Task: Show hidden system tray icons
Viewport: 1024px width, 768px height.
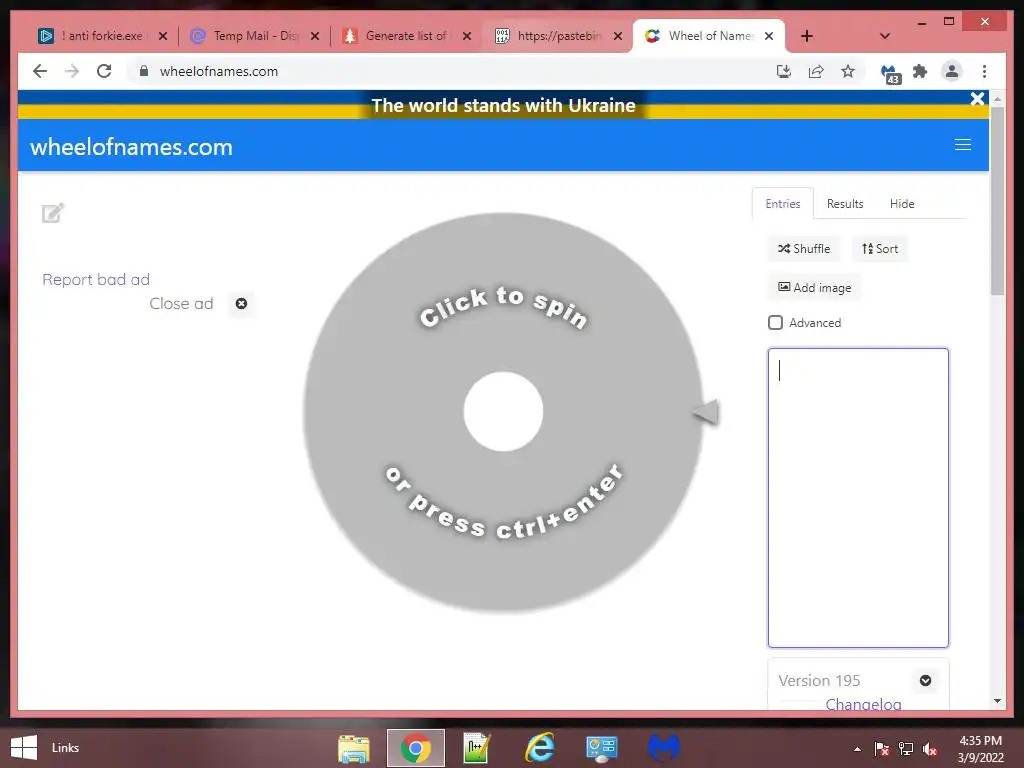Action: coord(857,749)
